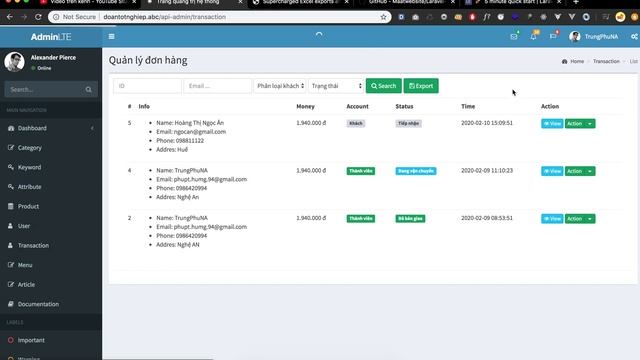
Task: Click the Important label circle icon
Action: click(11, 340)
